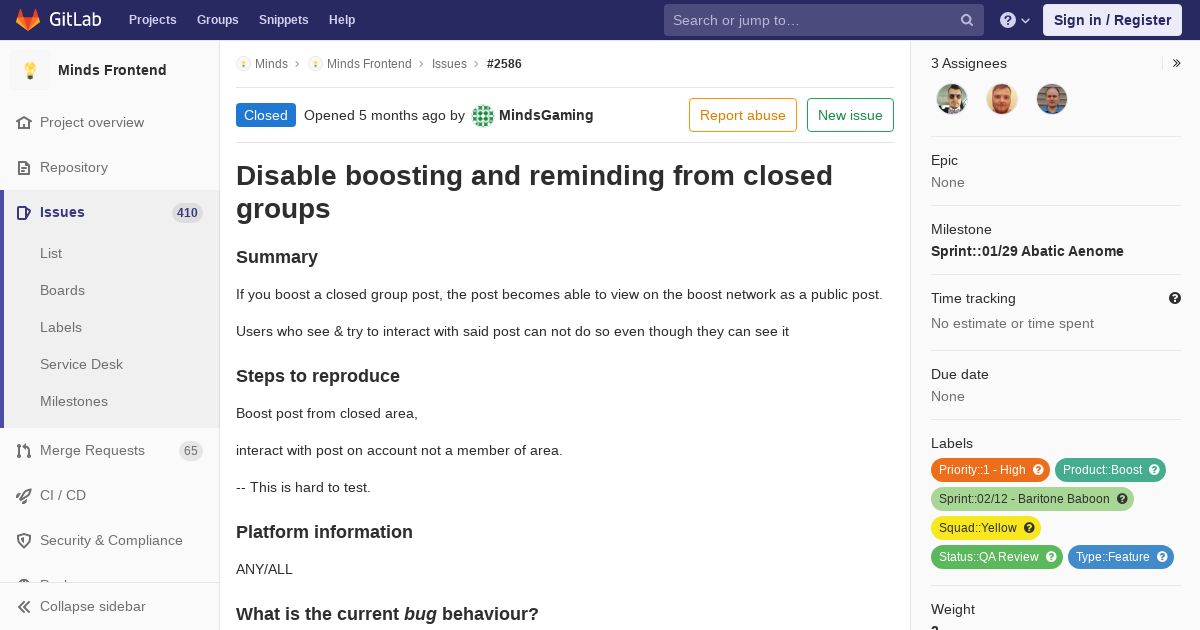Click the Minds Frontend lightbulb avatar
Screen dimensions: 1200x630
point(30,70)
